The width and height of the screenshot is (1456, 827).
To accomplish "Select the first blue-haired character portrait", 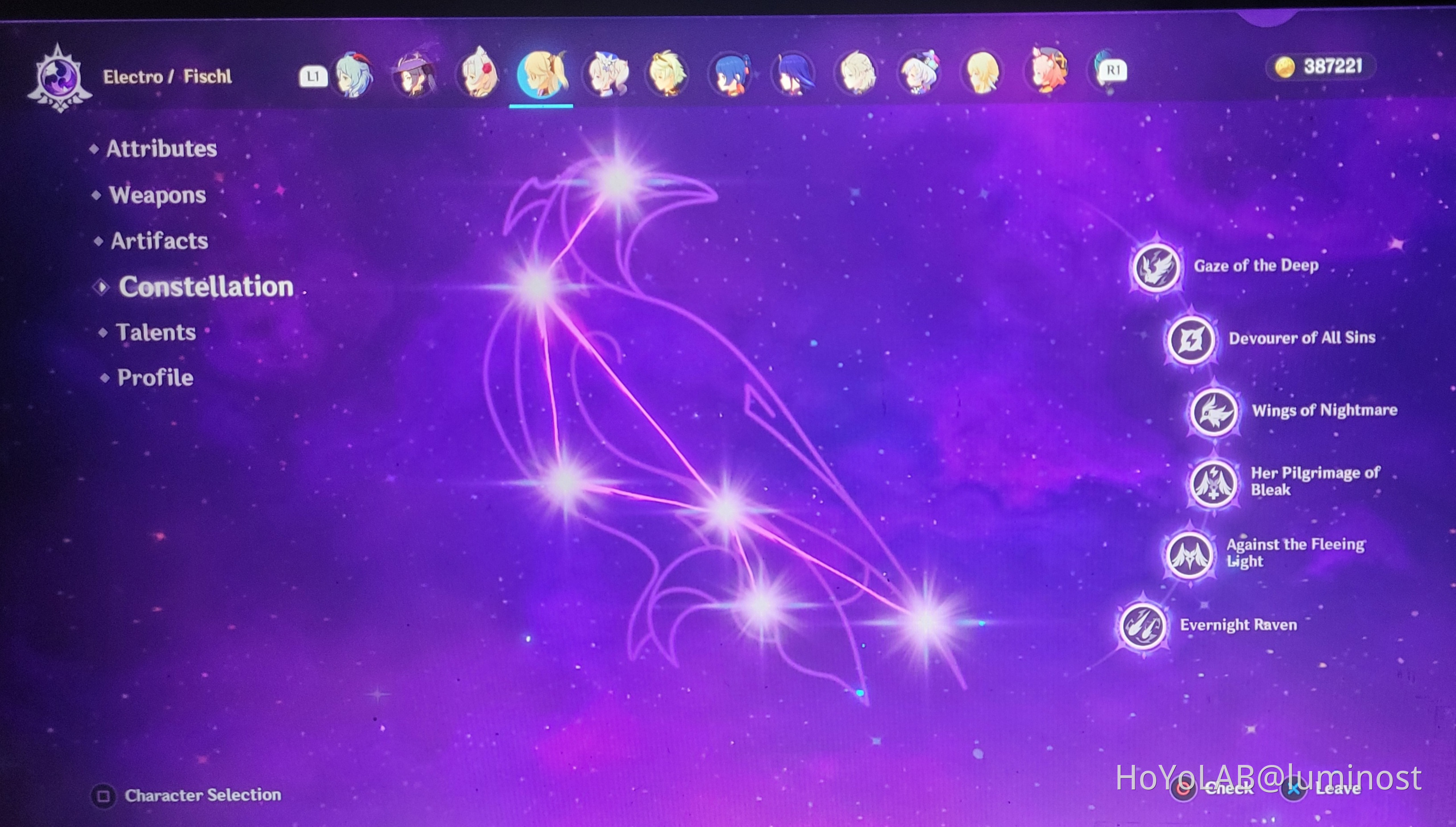I will (353, 75).
